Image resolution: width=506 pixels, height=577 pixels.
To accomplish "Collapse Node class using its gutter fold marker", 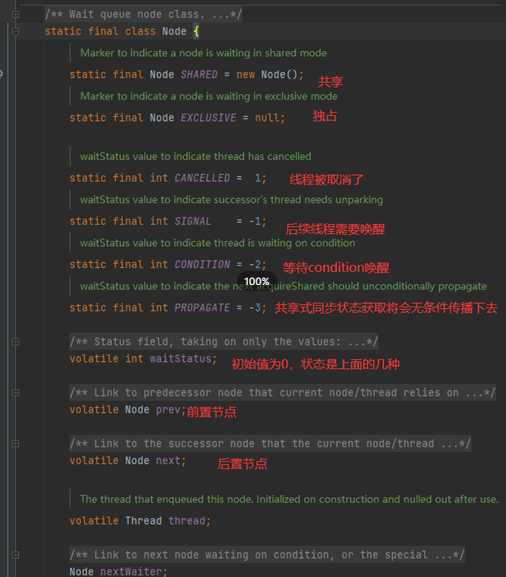I will [15, 32].
